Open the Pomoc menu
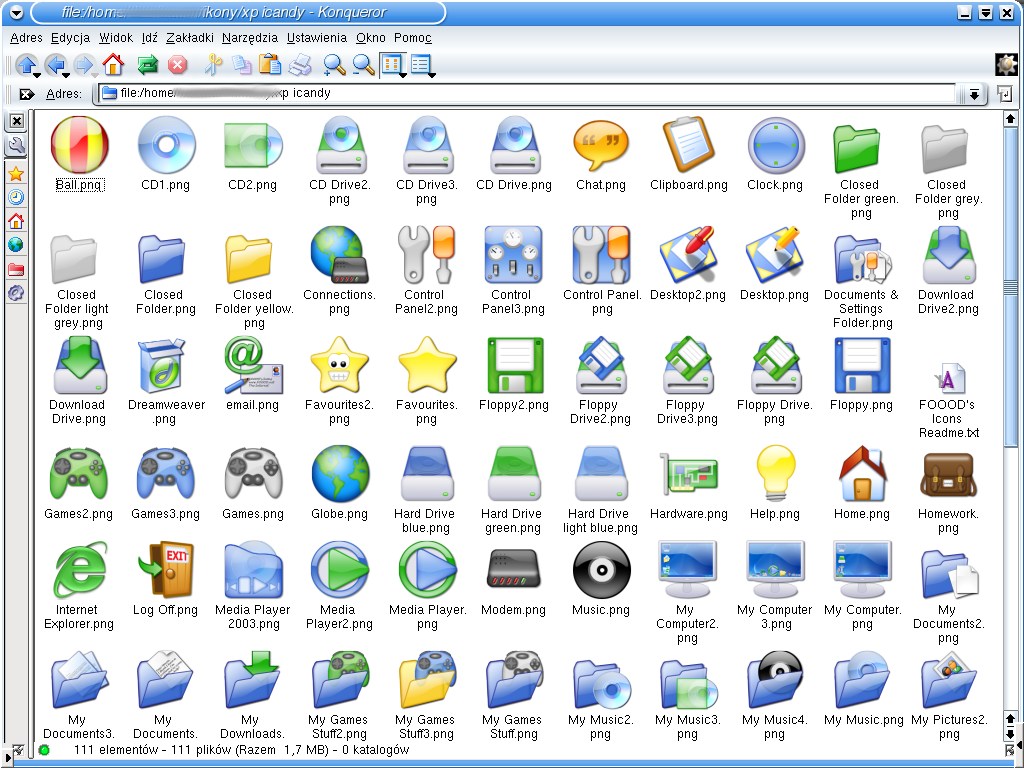 click(412, 38)
